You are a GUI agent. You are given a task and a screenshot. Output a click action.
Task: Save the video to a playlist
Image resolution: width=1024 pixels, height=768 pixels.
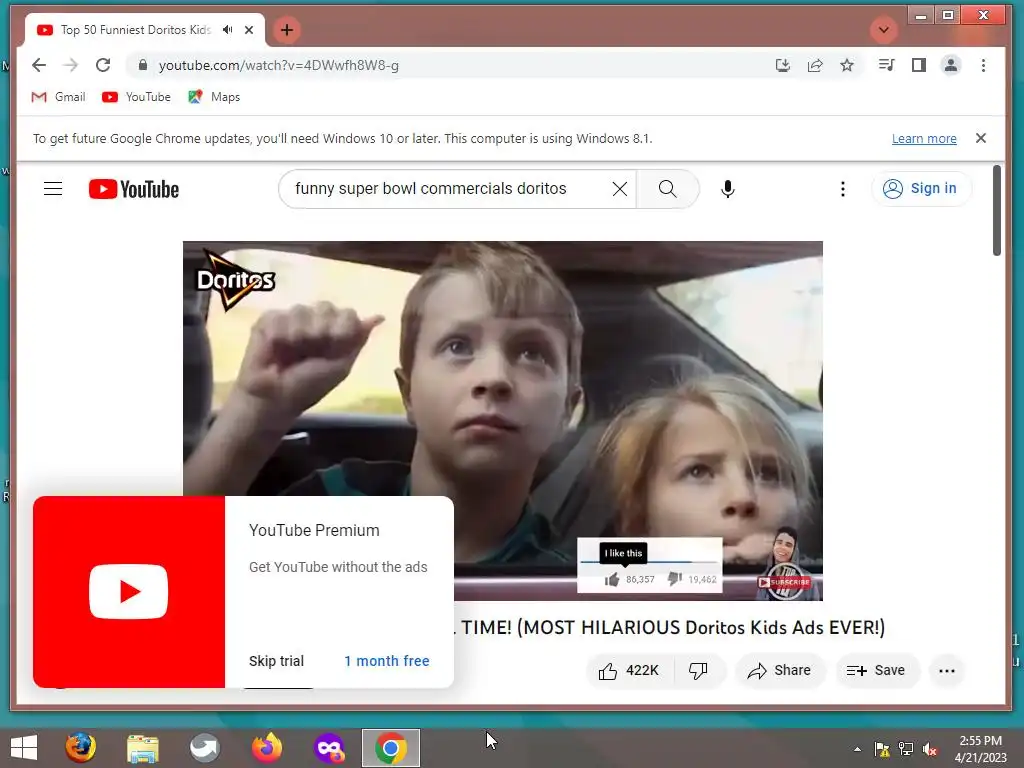click(876, 671)
